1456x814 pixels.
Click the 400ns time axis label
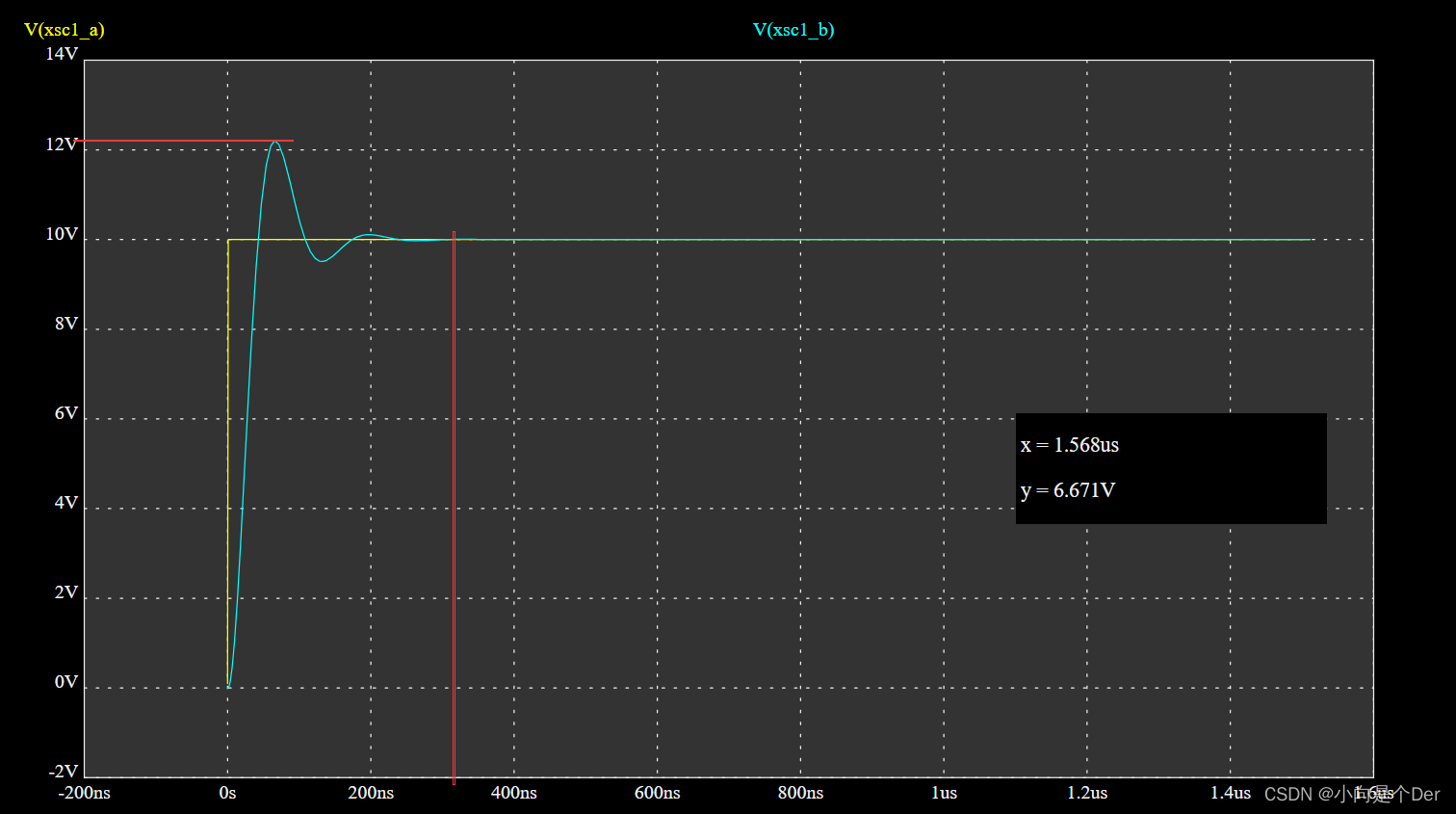[x=514, y=793]
